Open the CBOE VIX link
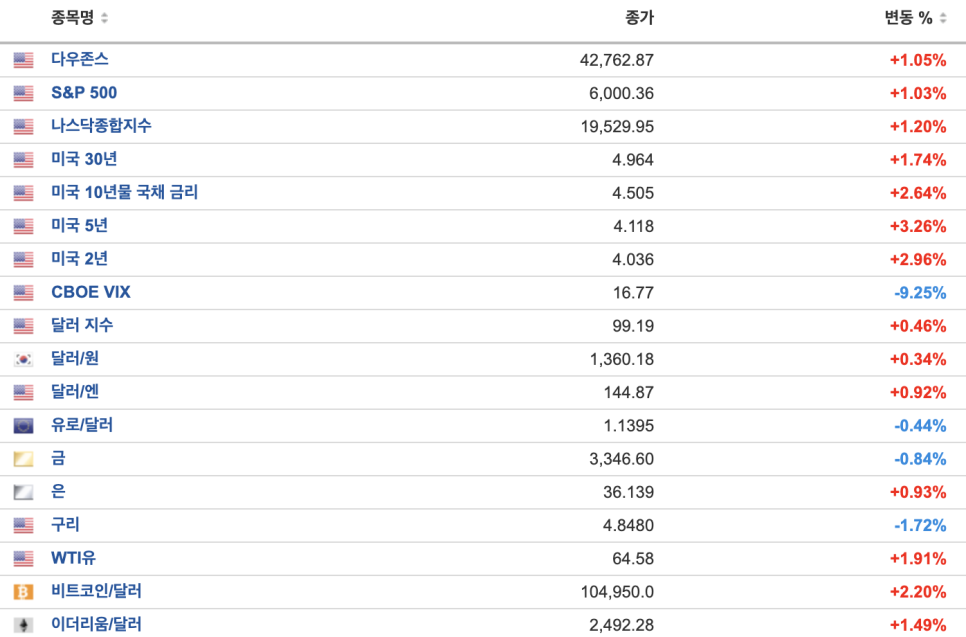 point(91,292)
